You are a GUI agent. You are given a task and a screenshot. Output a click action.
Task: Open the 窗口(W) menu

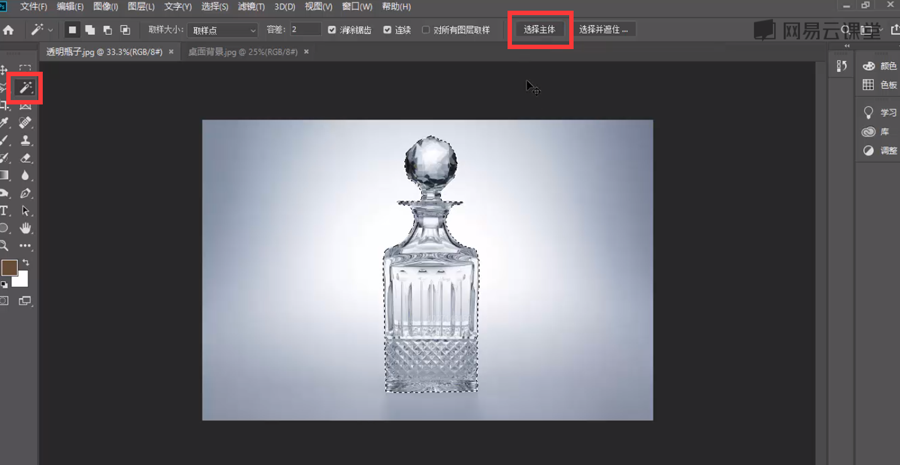point(357,7)
